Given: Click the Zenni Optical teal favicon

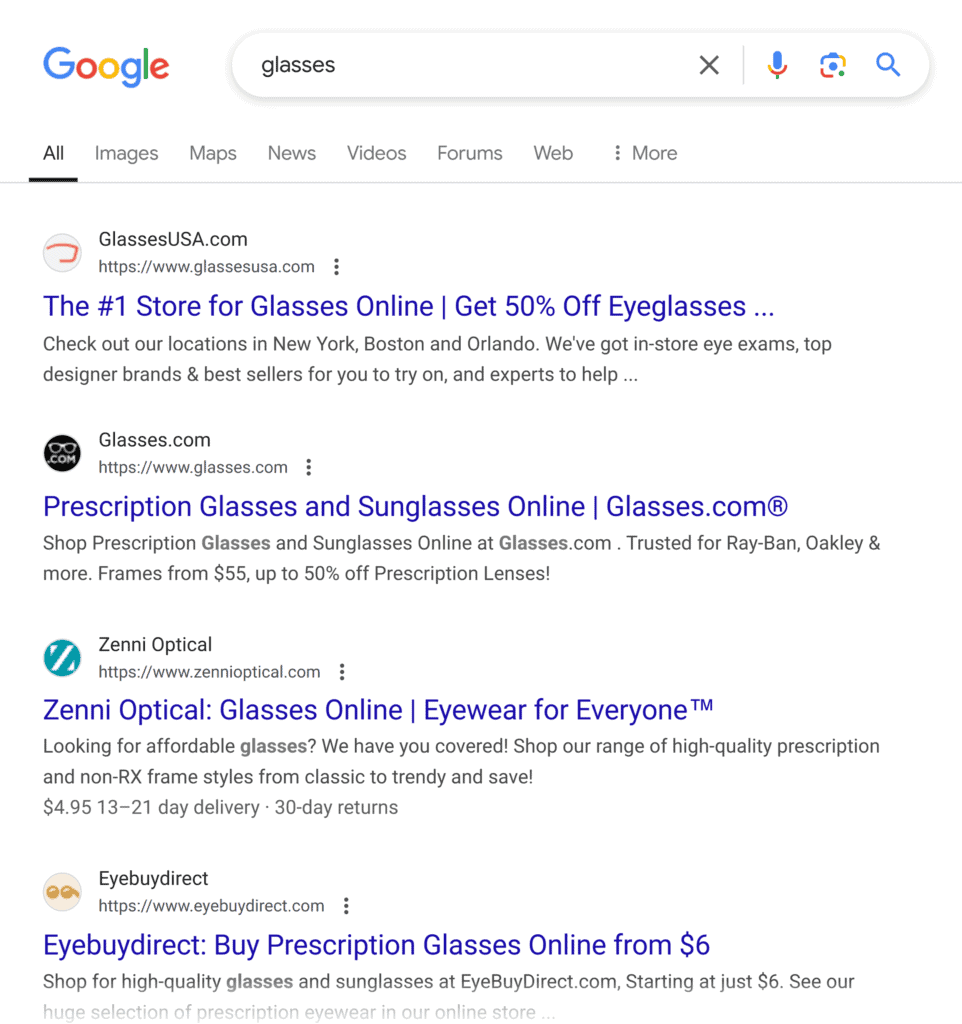Looking at the screenshot, I should tap(62, 658).
